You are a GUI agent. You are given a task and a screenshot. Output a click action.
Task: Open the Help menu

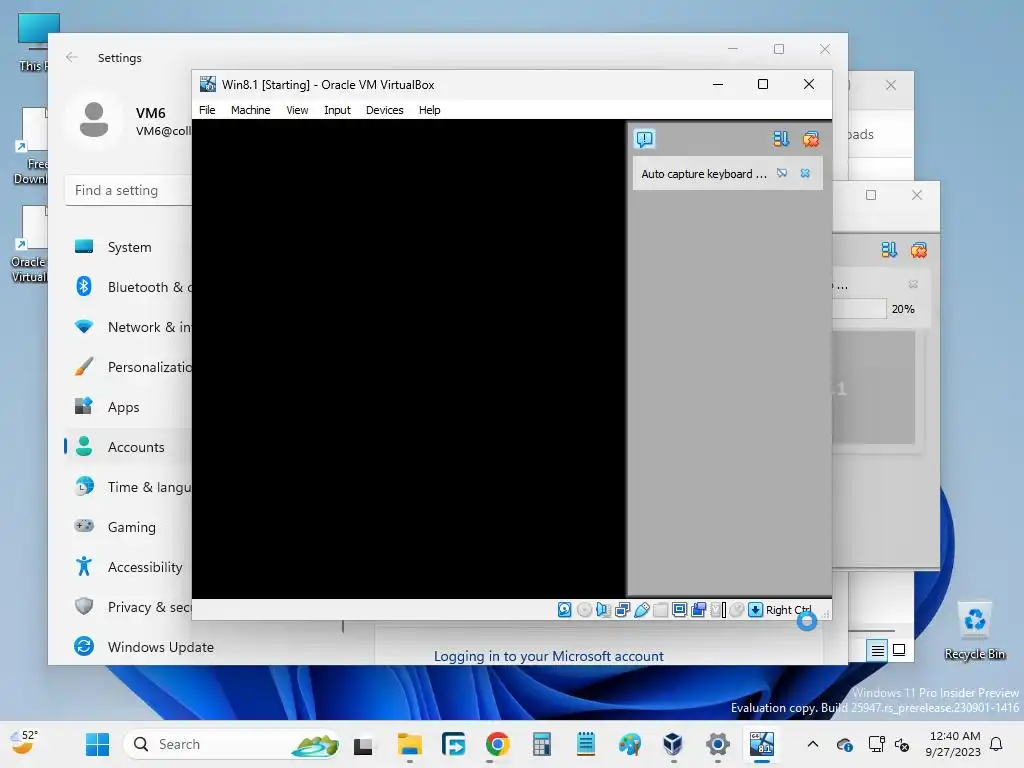[429, 110]
